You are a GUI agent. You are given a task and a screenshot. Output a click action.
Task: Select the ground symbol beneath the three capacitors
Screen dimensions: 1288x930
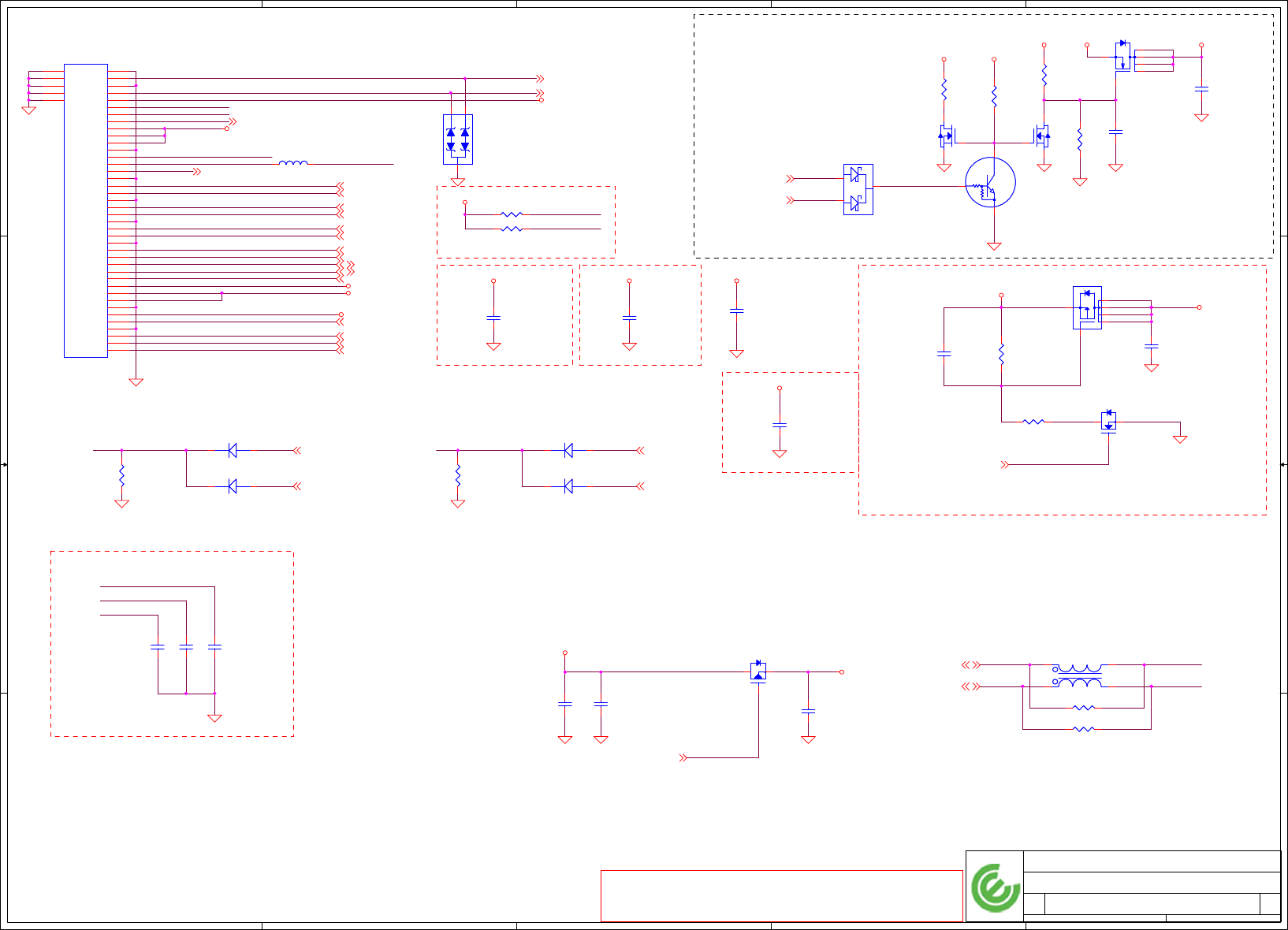(214, 718)
